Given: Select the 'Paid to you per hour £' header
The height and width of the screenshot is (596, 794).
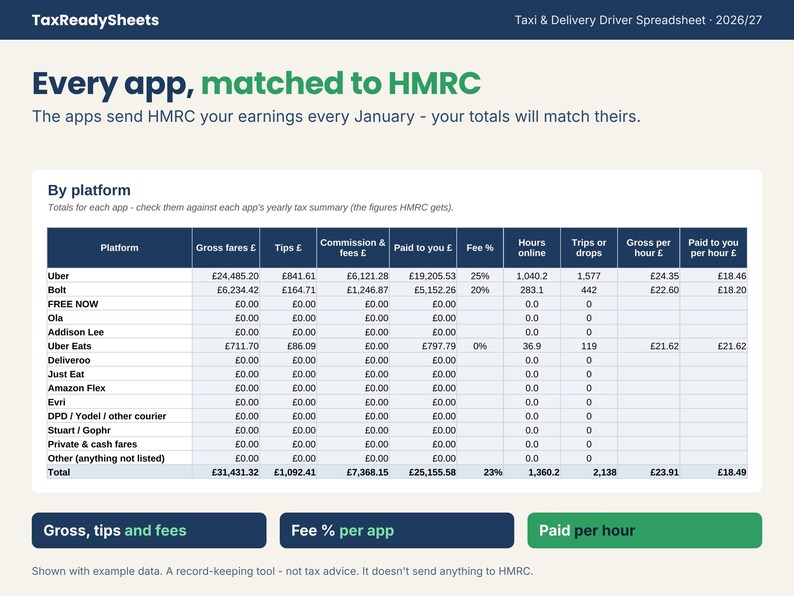Looking at the screenshot, I should coord(713,248).
